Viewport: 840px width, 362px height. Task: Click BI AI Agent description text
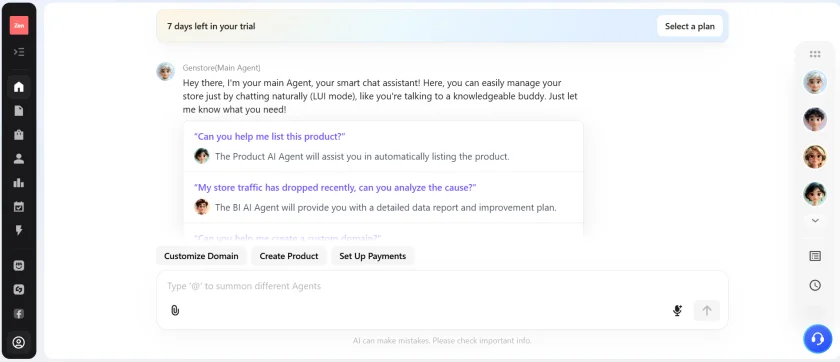pyautogui.click(x=386, y=208)
